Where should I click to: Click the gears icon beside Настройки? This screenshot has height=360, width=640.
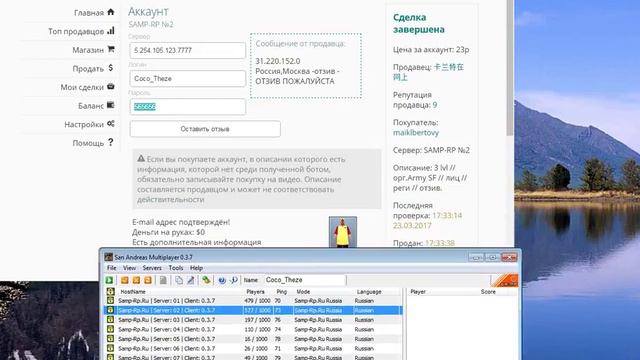click(x=111, y=124)
